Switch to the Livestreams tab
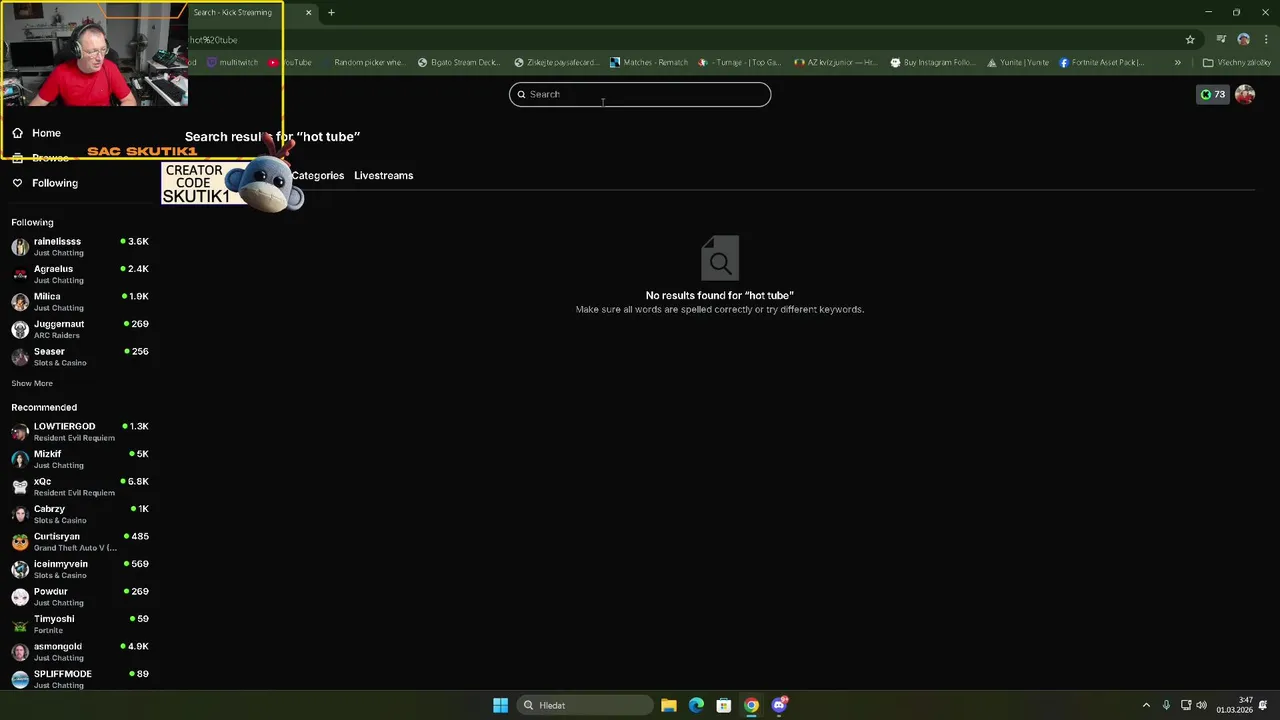The width and height of the screenshot is (1280, 720). pos(383,175)
